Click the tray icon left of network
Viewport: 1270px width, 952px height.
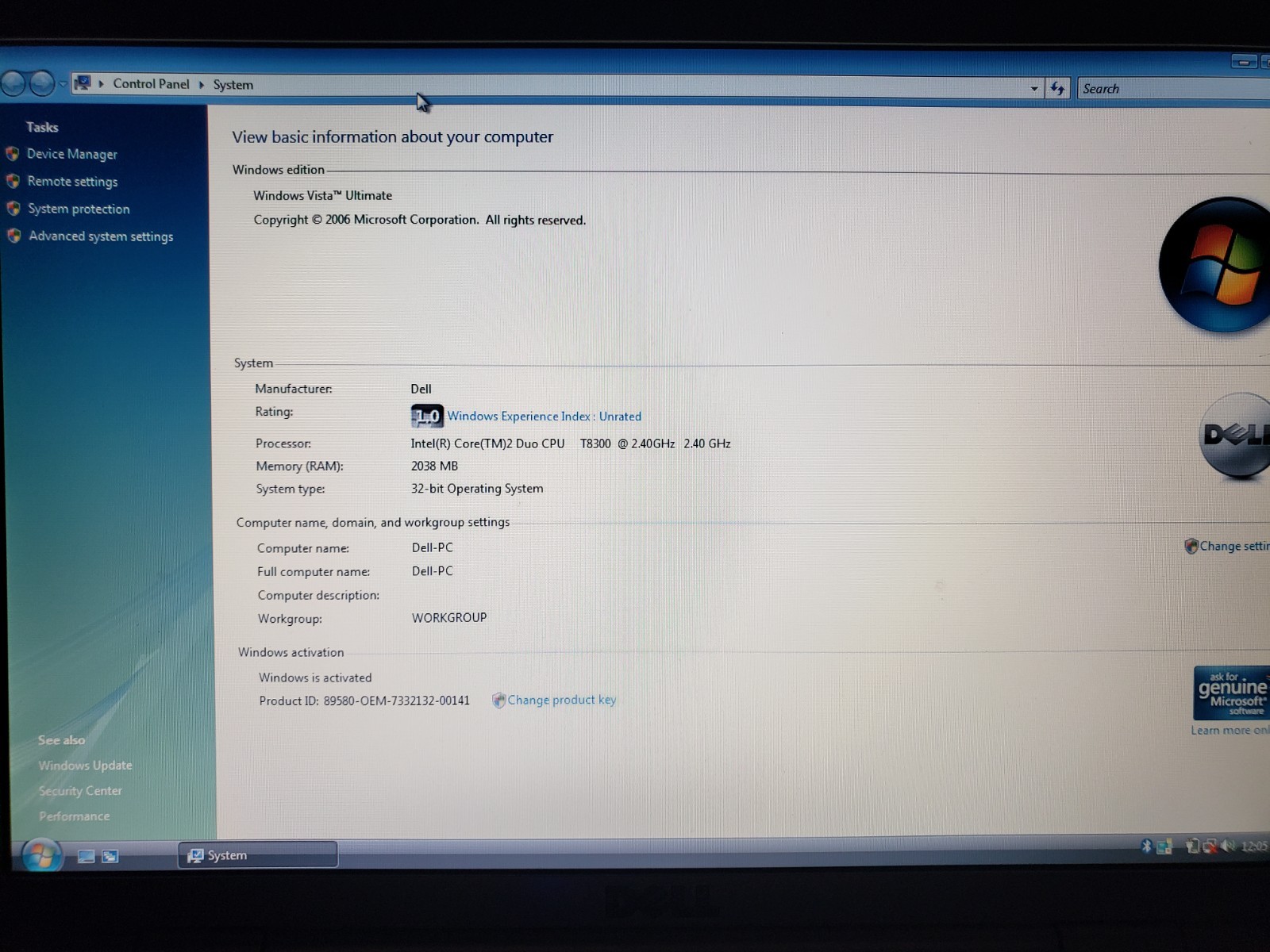(x=1191, y=846)
